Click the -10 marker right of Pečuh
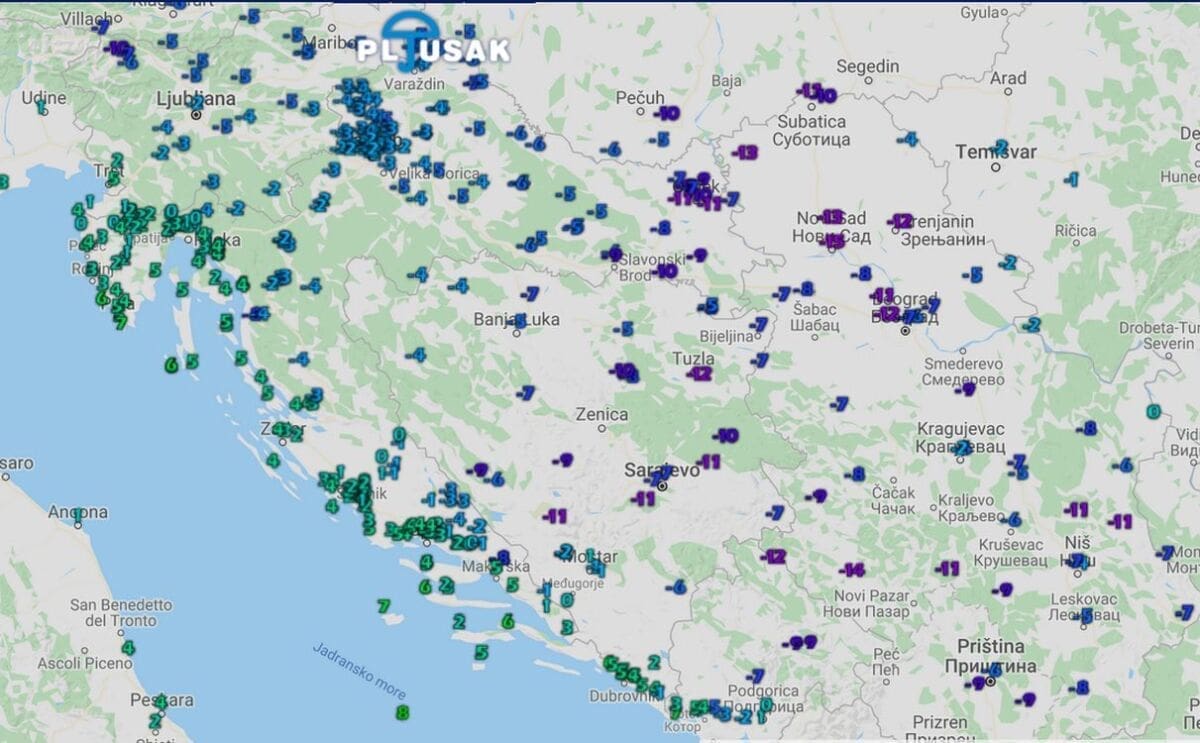The width and height of the screenshot is (1200, 743). click(667, 113)
